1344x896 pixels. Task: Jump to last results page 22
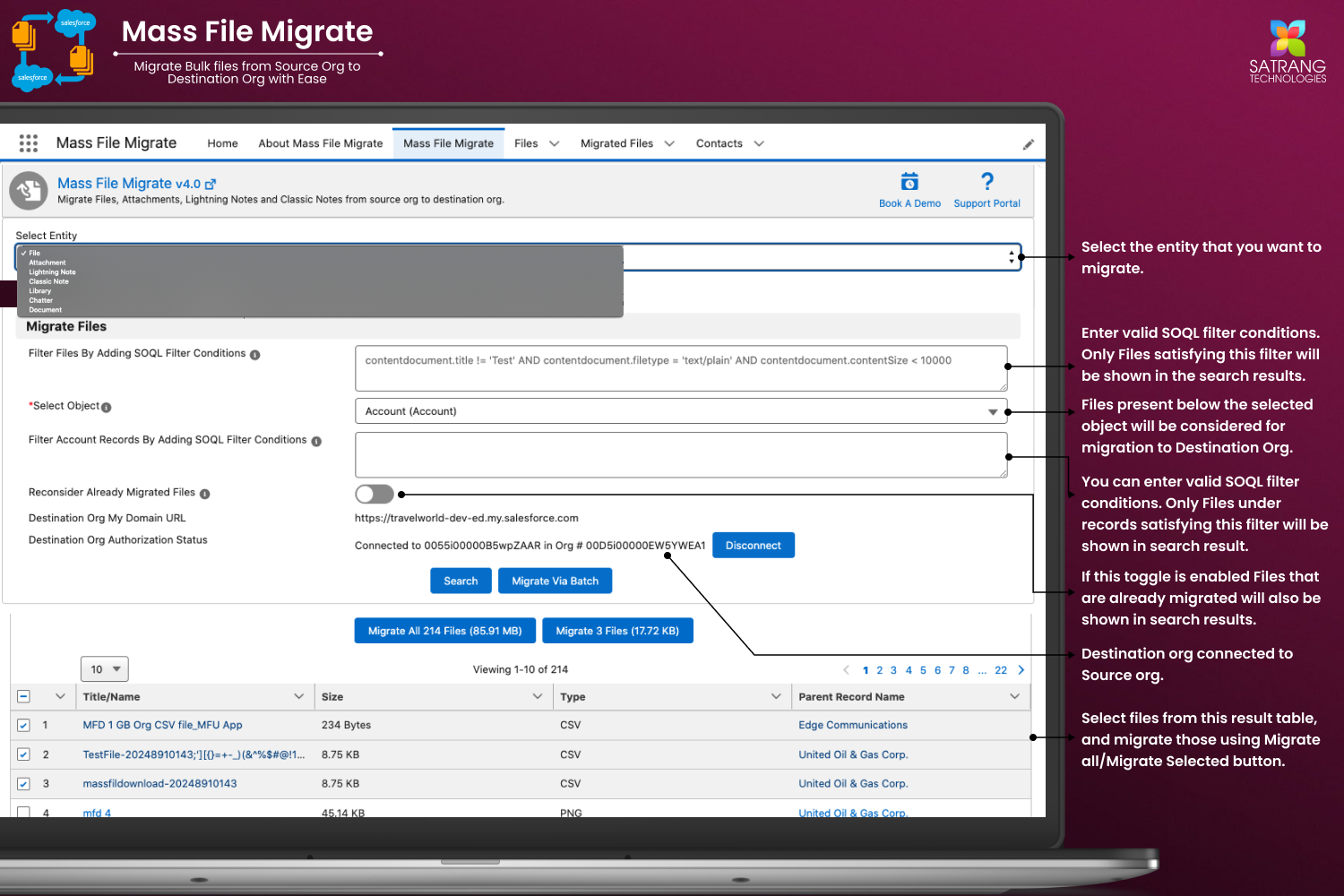coord(1001,670)
